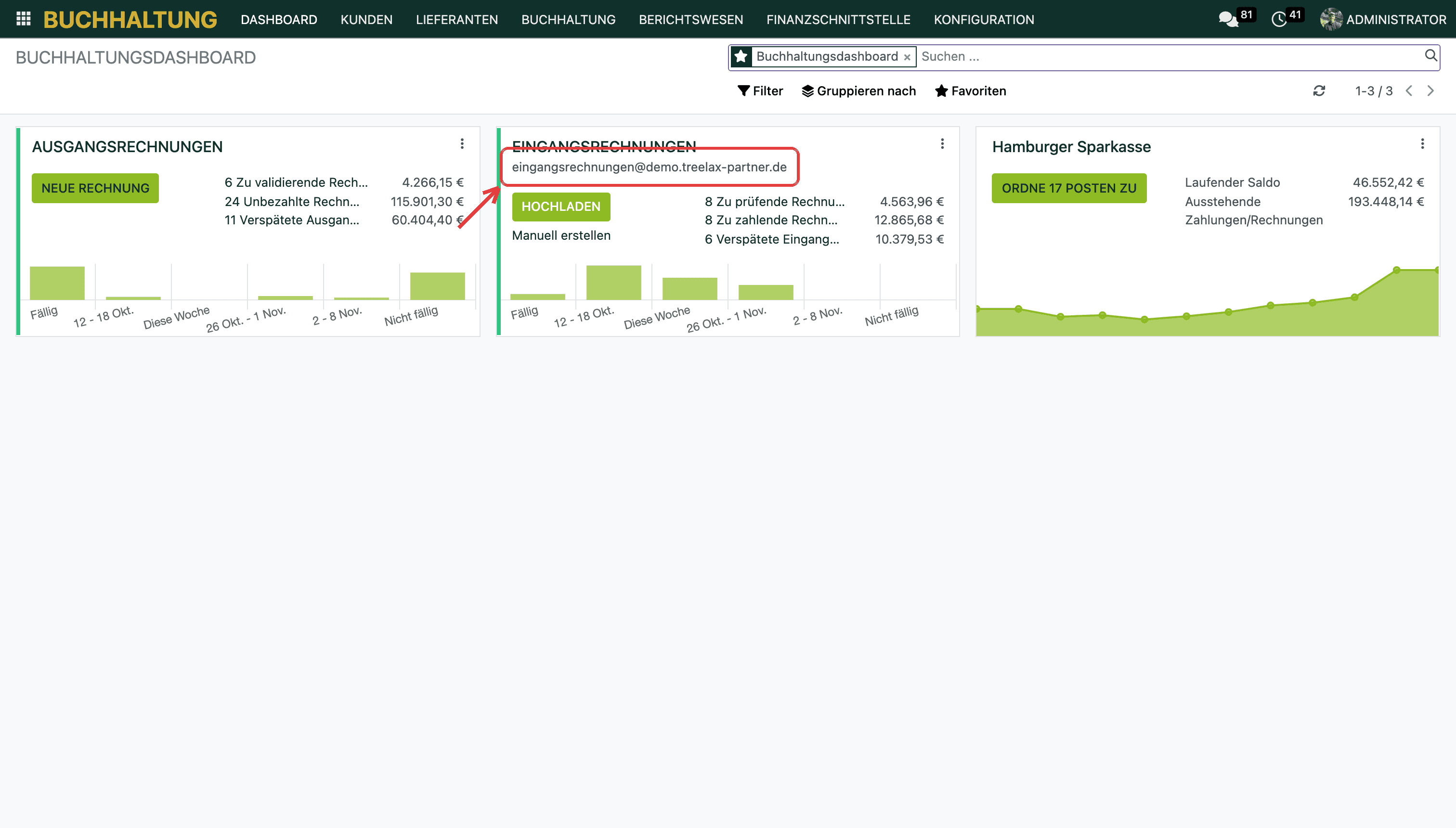Click the Hochladen button
1456x828 pixels.
click(561, 207)
